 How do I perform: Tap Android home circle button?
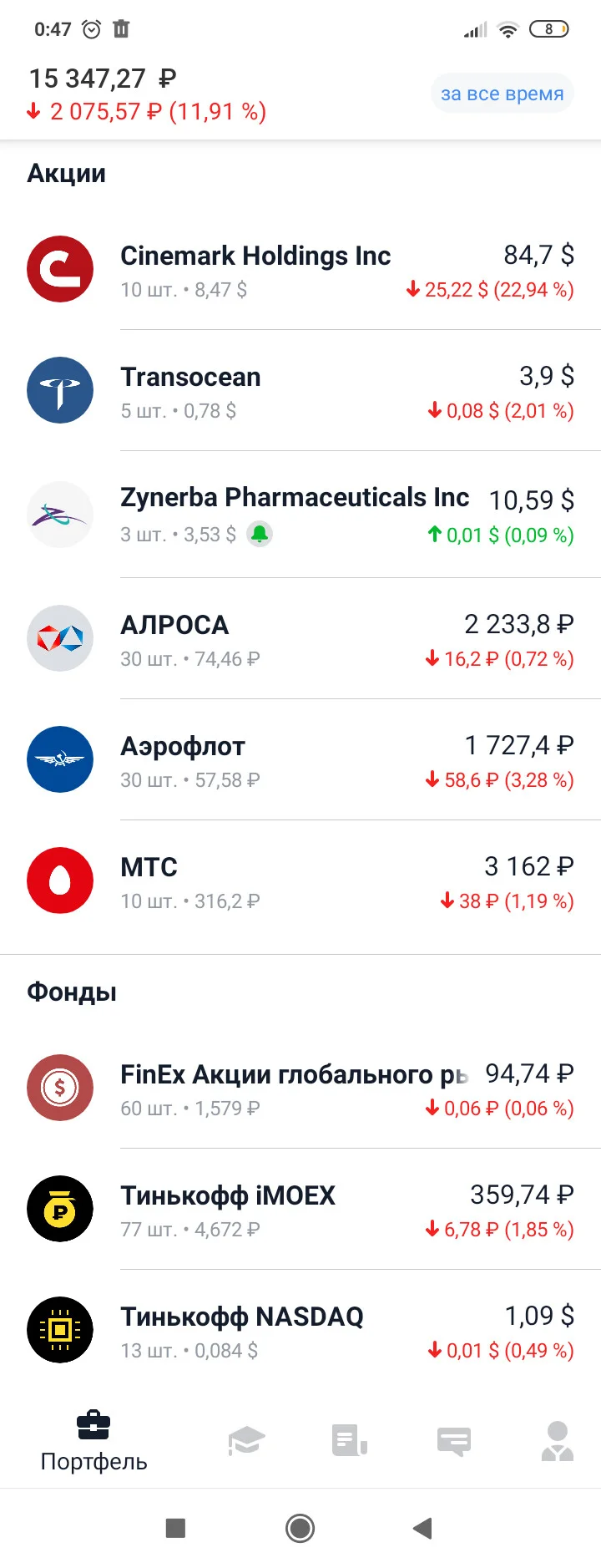tap(300, 1528)
